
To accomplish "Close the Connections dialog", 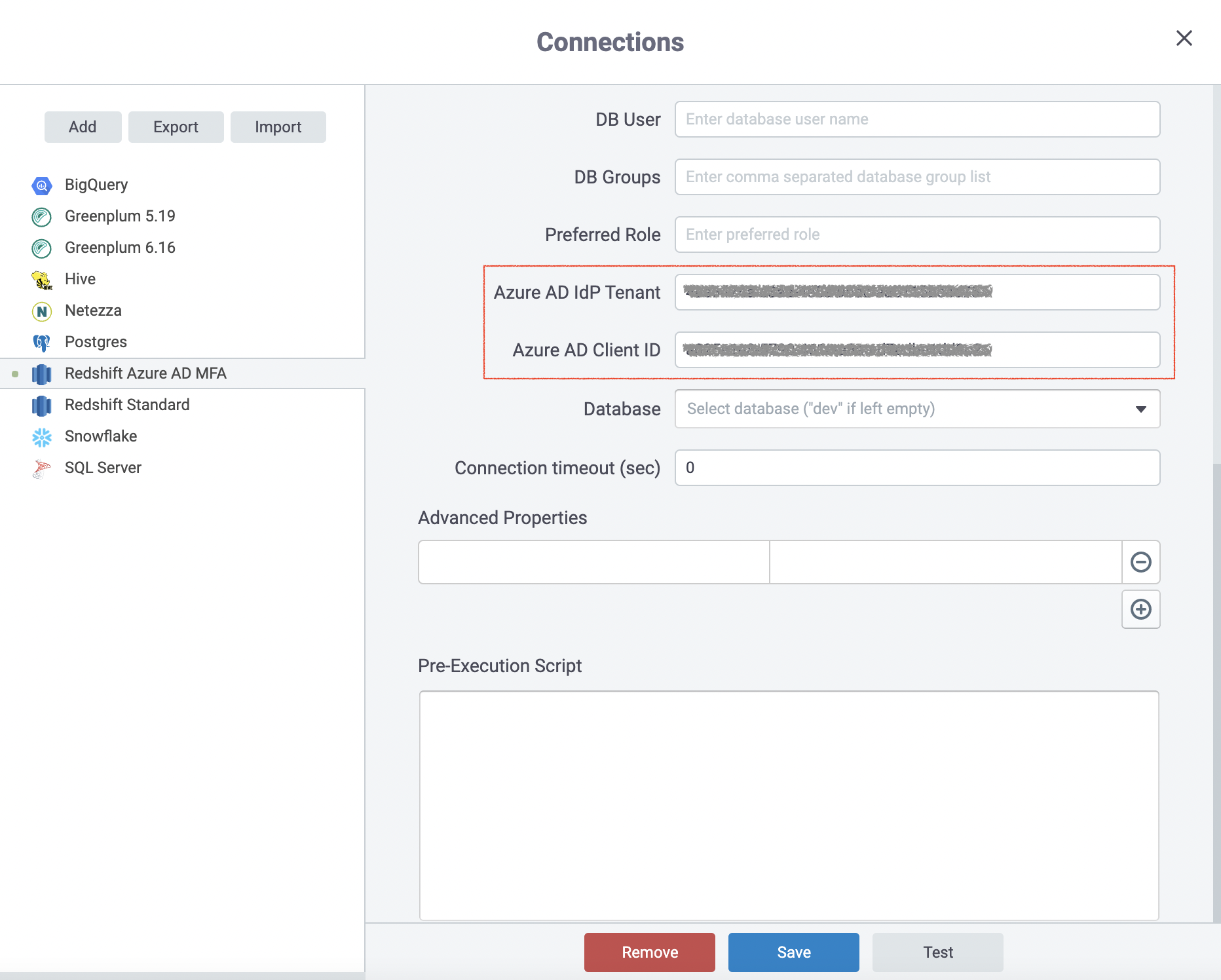I will 1184,38.
